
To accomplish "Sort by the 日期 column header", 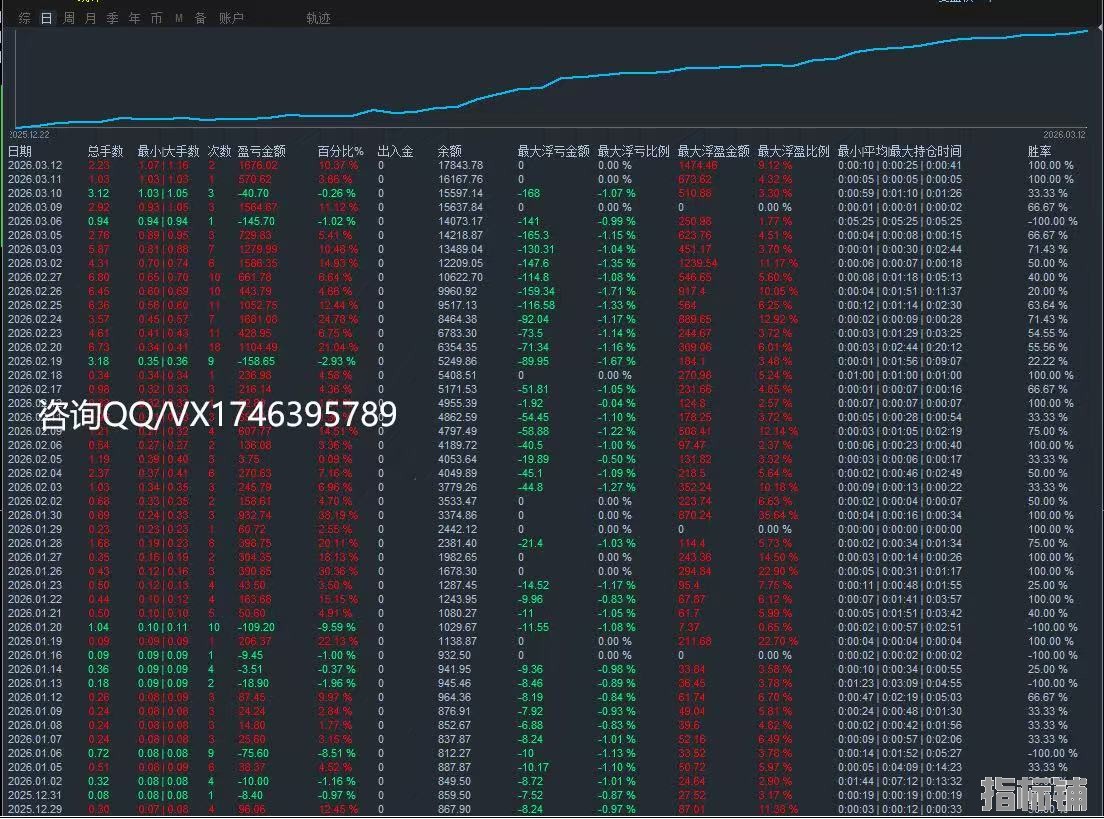I will 20,151.
